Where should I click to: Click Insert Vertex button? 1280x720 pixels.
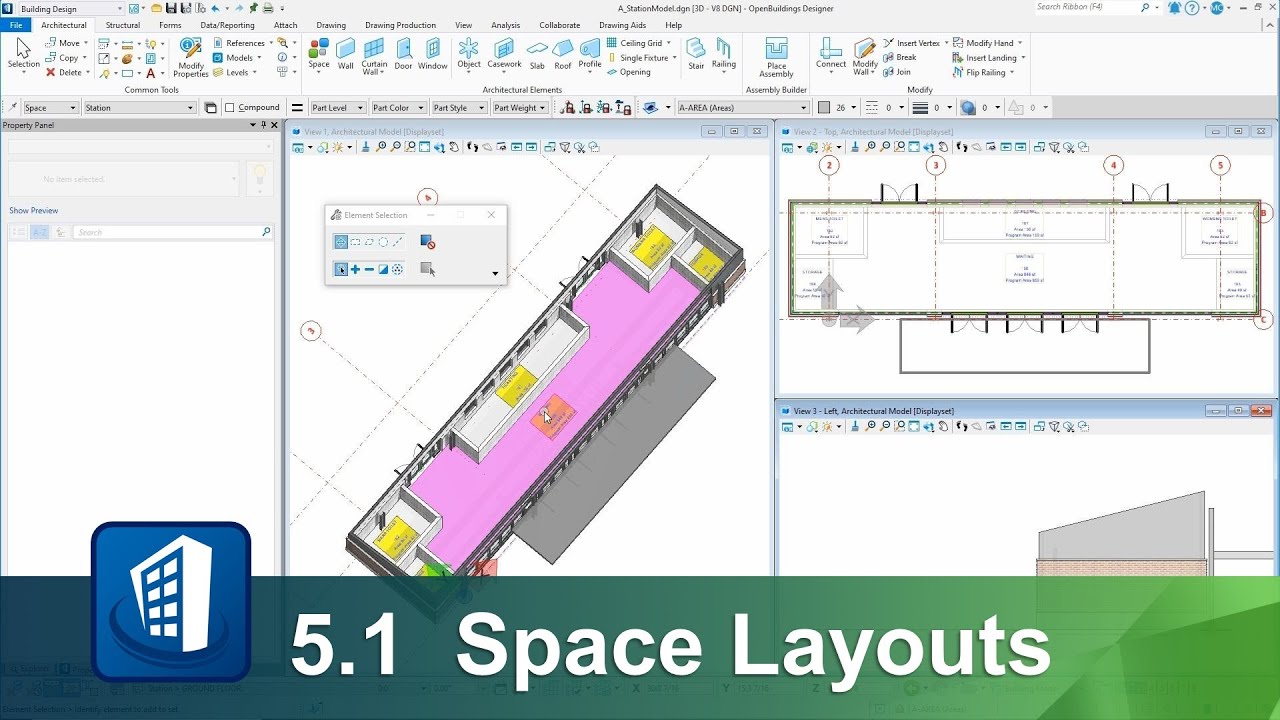[911, 43]
